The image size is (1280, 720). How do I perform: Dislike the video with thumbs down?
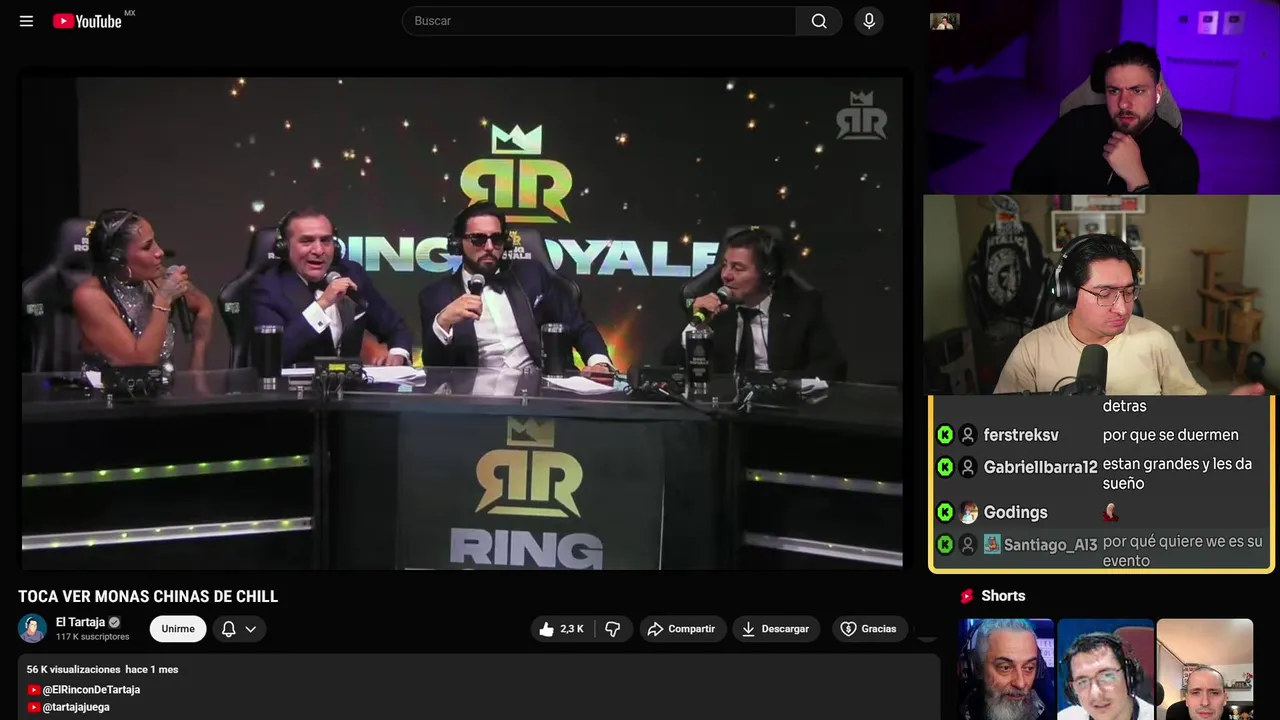click(613, 629)
